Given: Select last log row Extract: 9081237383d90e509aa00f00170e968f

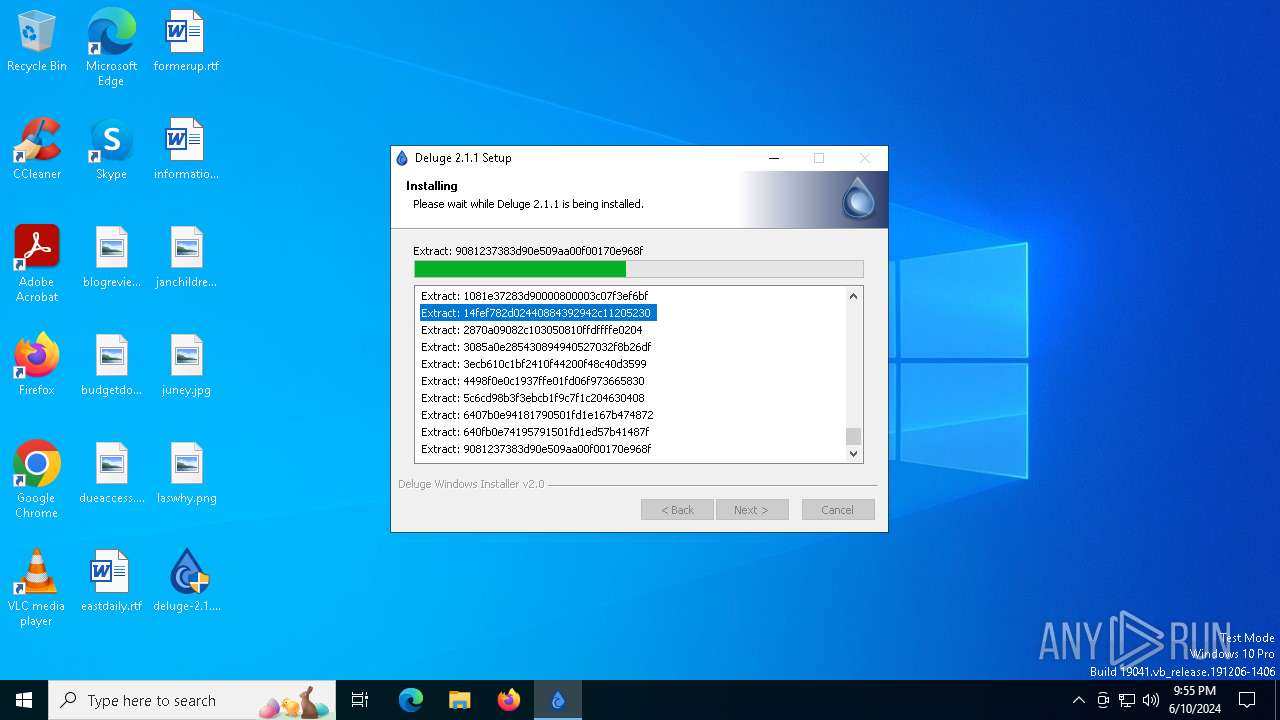Looking at the screenshot, I should click(536, 449).
